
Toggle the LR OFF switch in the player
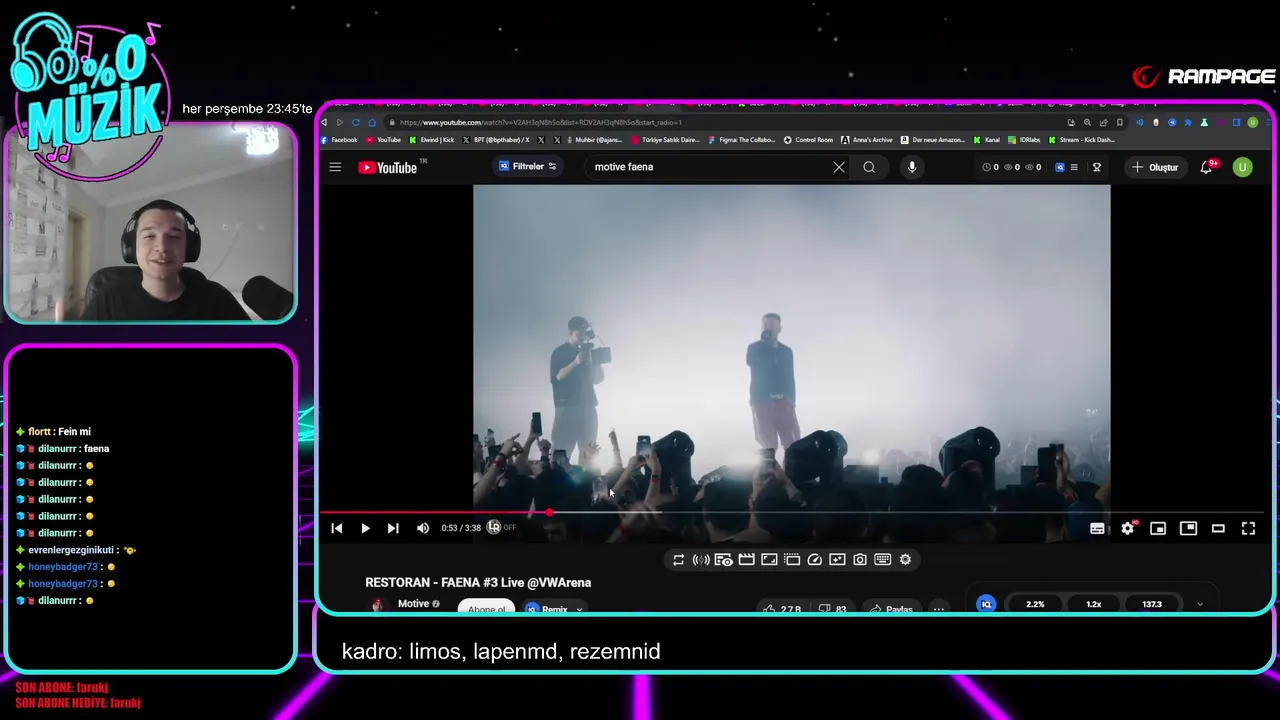click(x=502, y=527)
